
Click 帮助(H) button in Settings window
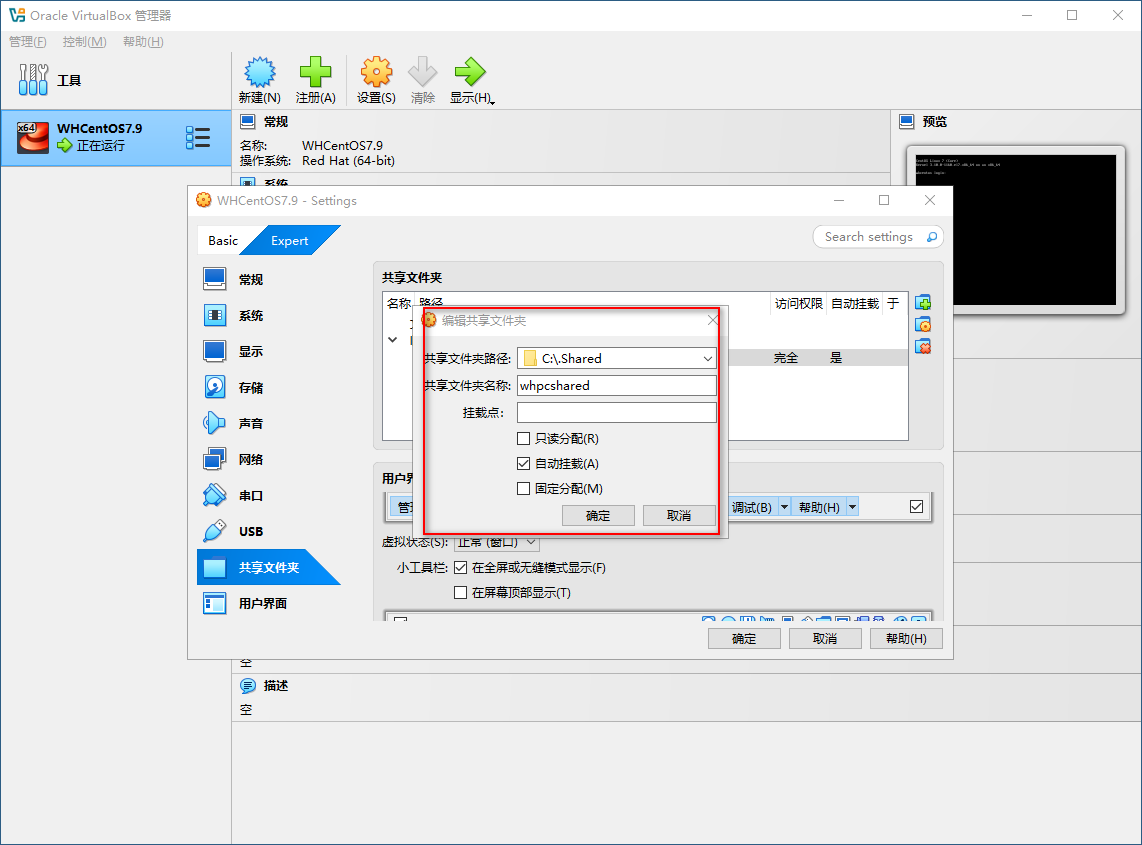tap(907, 639)
